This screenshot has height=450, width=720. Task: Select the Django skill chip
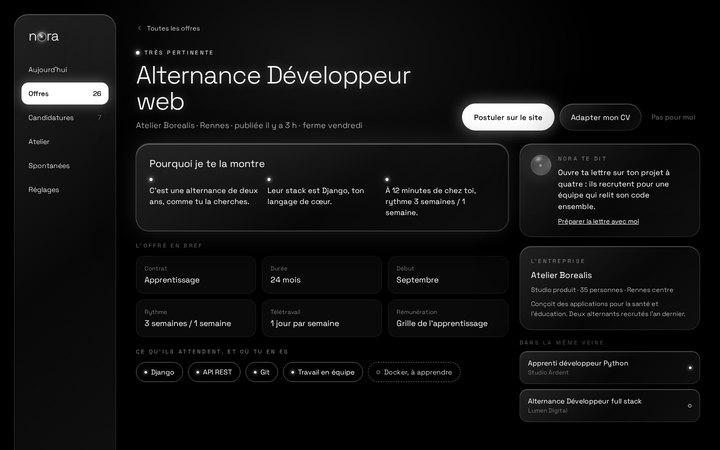pos(159,372)
